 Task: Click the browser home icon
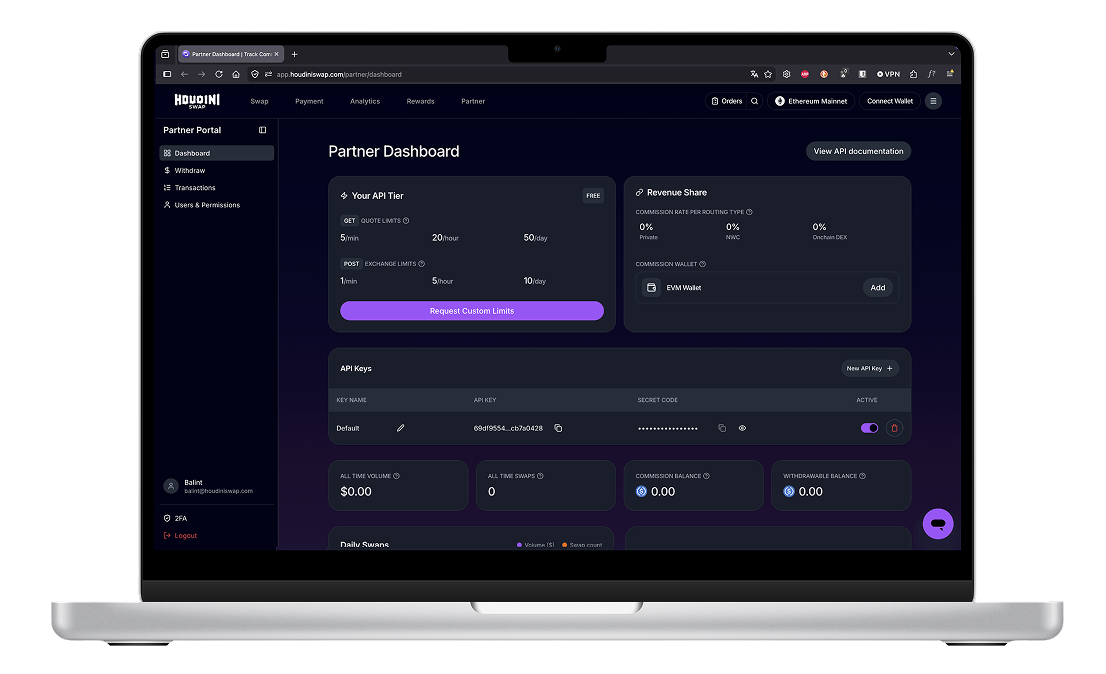[x=236, y=74]
